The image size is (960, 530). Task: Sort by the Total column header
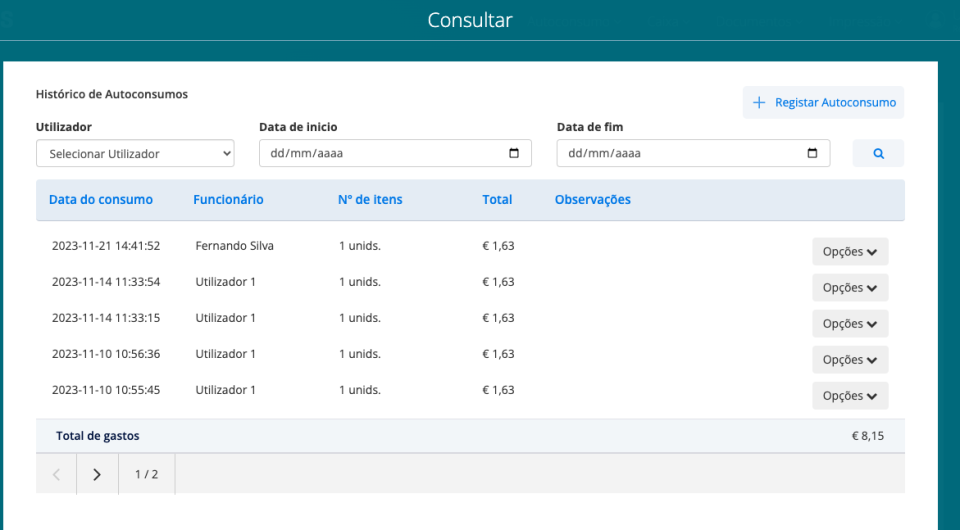497,200
